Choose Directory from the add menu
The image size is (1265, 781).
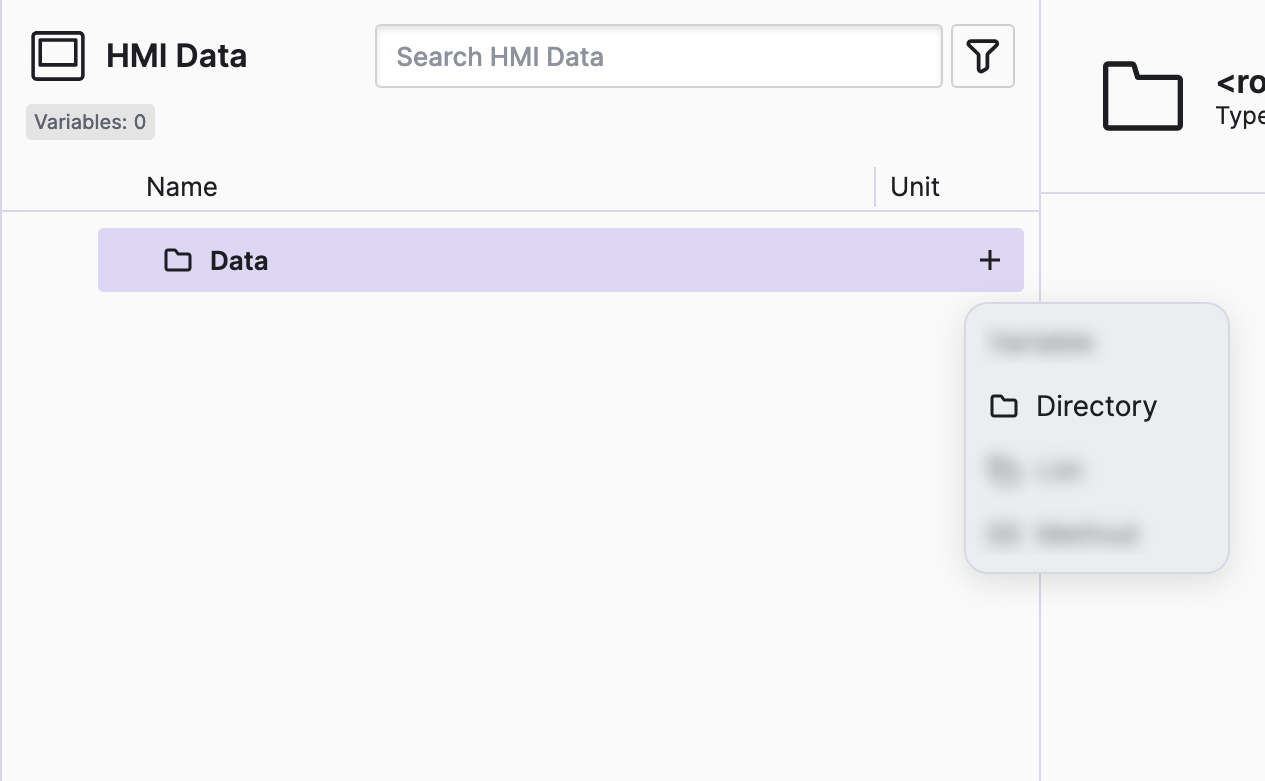1096,406
